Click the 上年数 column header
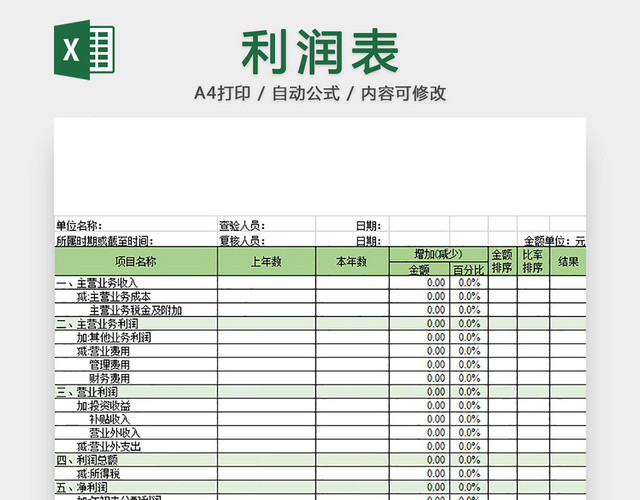640x500 pixels. pyautogui.click(x=267, y=261)
